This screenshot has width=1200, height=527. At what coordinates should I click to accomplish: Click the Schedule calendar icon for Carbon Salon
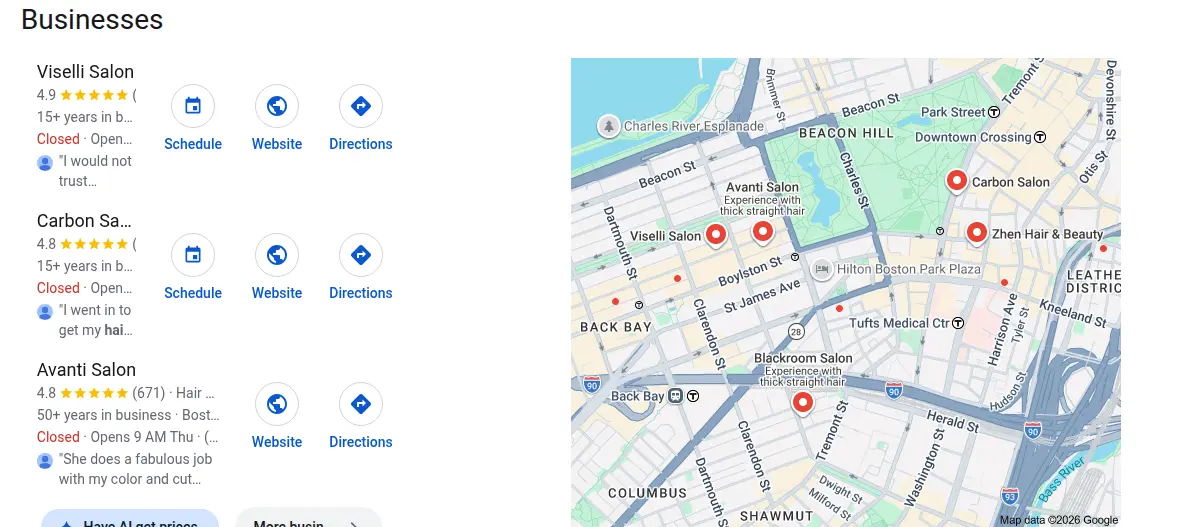click(193, 255)
